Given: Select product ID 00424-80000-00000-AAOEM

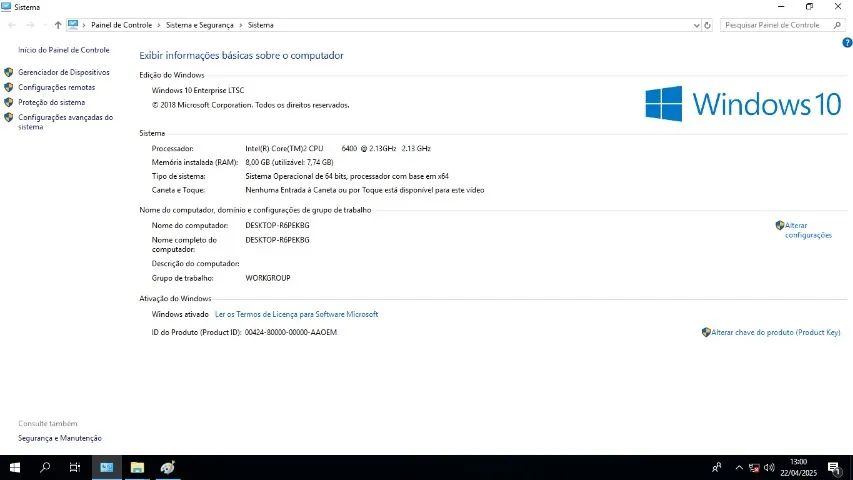Looking at the screenshot, I should 290,332.
